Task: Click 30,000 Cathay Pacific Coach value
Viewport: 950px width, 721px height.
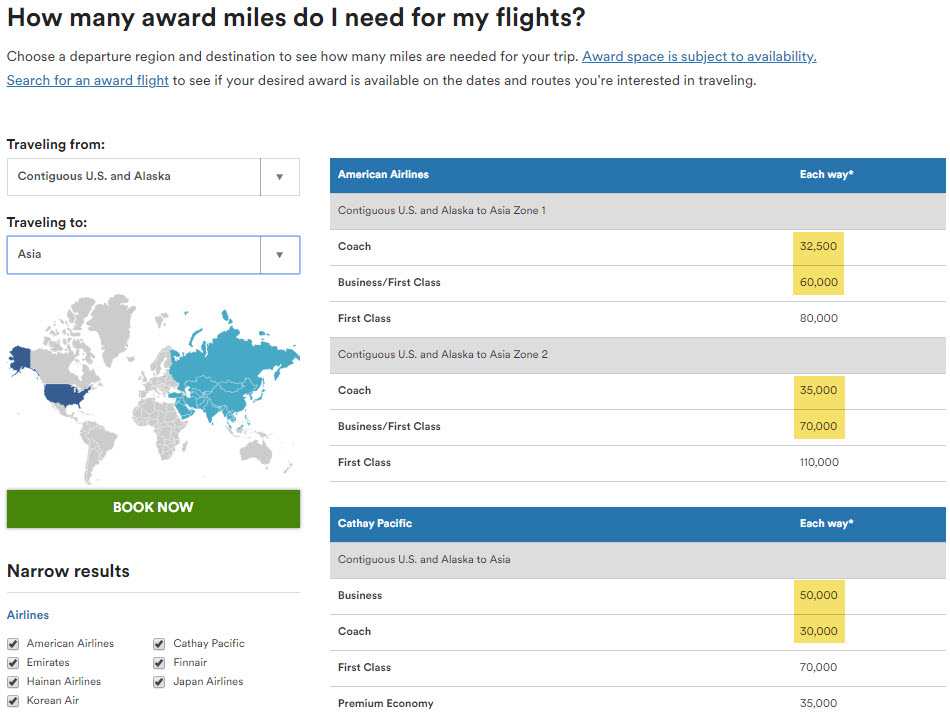Action: [x=819, y=631]
